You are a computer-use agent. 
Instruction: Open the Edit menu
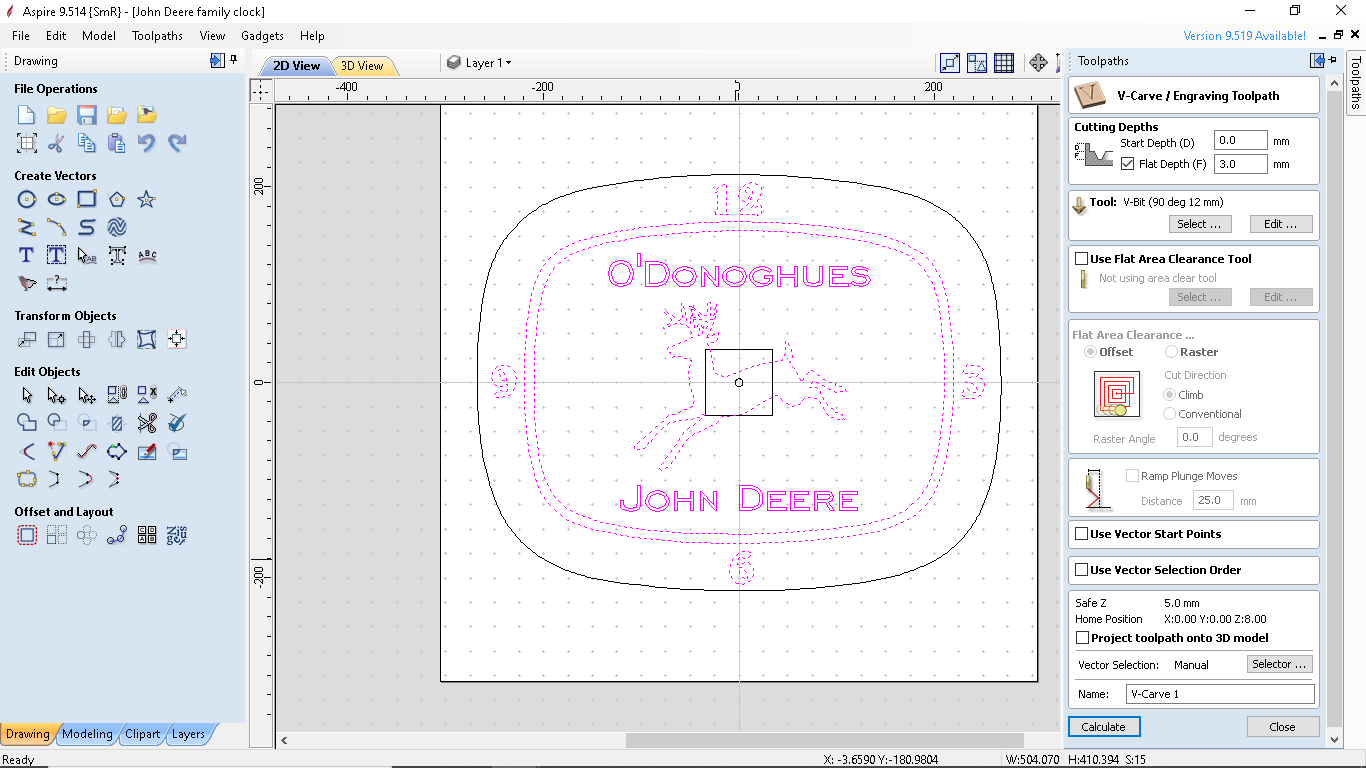point(56,36)
